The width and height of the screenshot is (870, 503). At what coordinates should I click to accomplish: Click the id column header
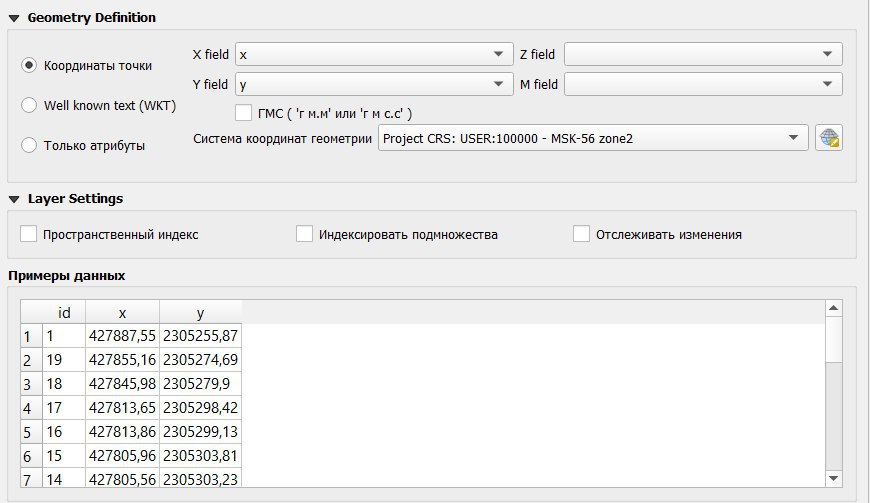click(x=64, y=313)
